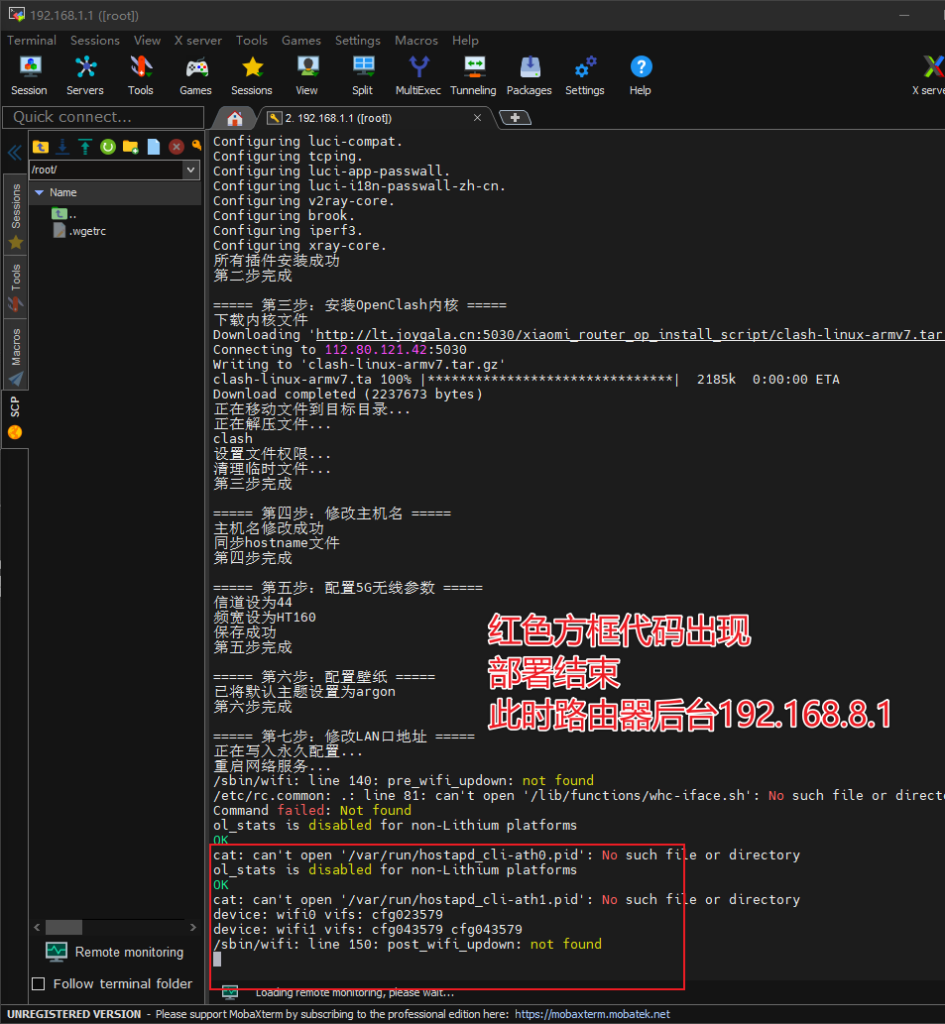Viewport: 945px width, 1024px height.
Task: Click the Session toolbar icon
Action: coord(29,75)
